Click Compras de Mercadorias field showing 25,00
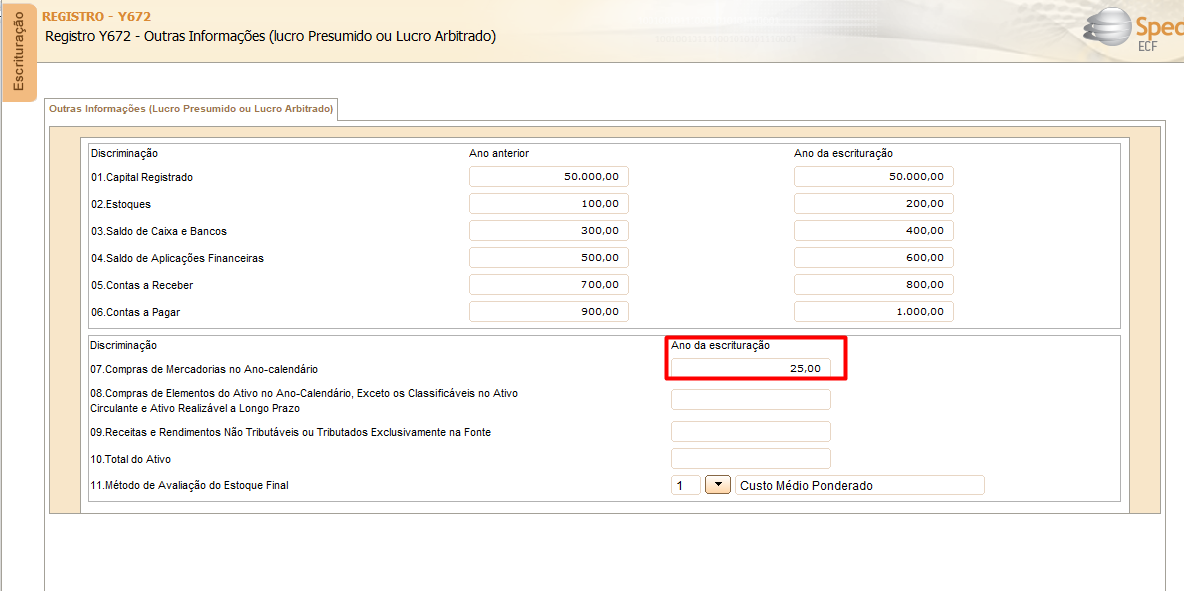1184x591 pixels. pos(751,368)
